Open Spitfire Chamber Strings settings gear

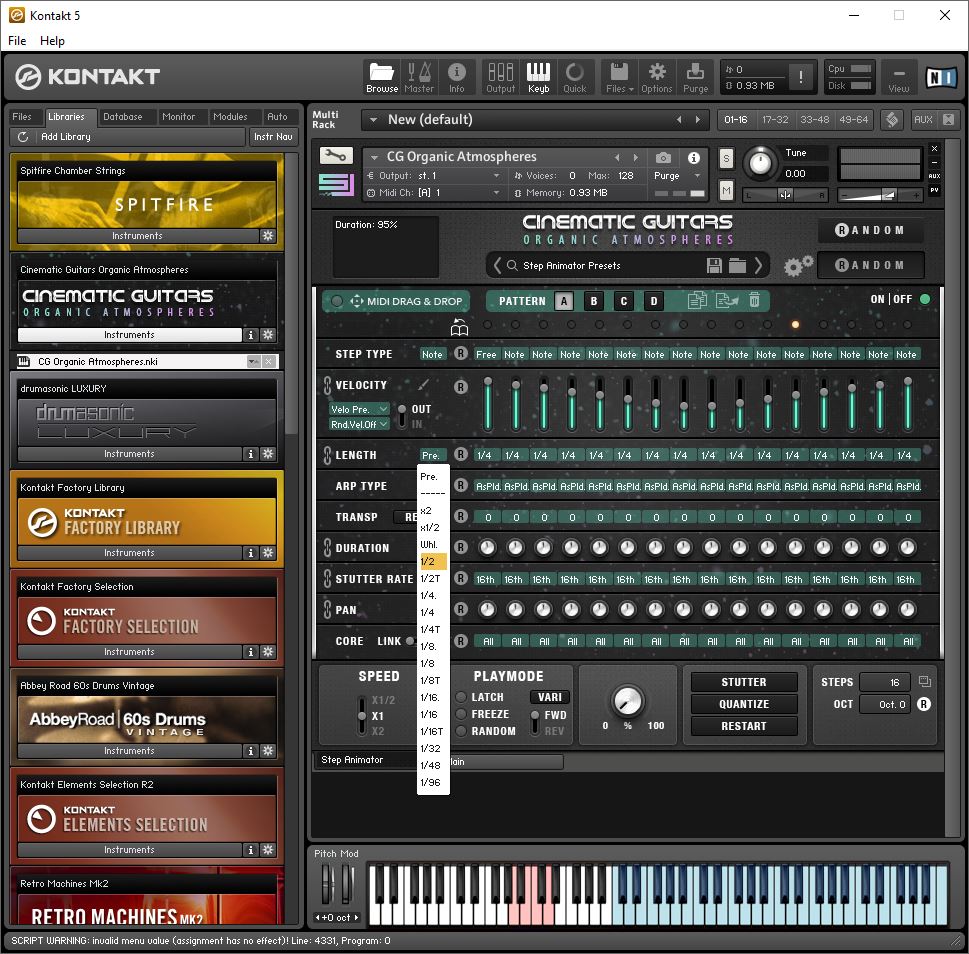click(268, 235)
